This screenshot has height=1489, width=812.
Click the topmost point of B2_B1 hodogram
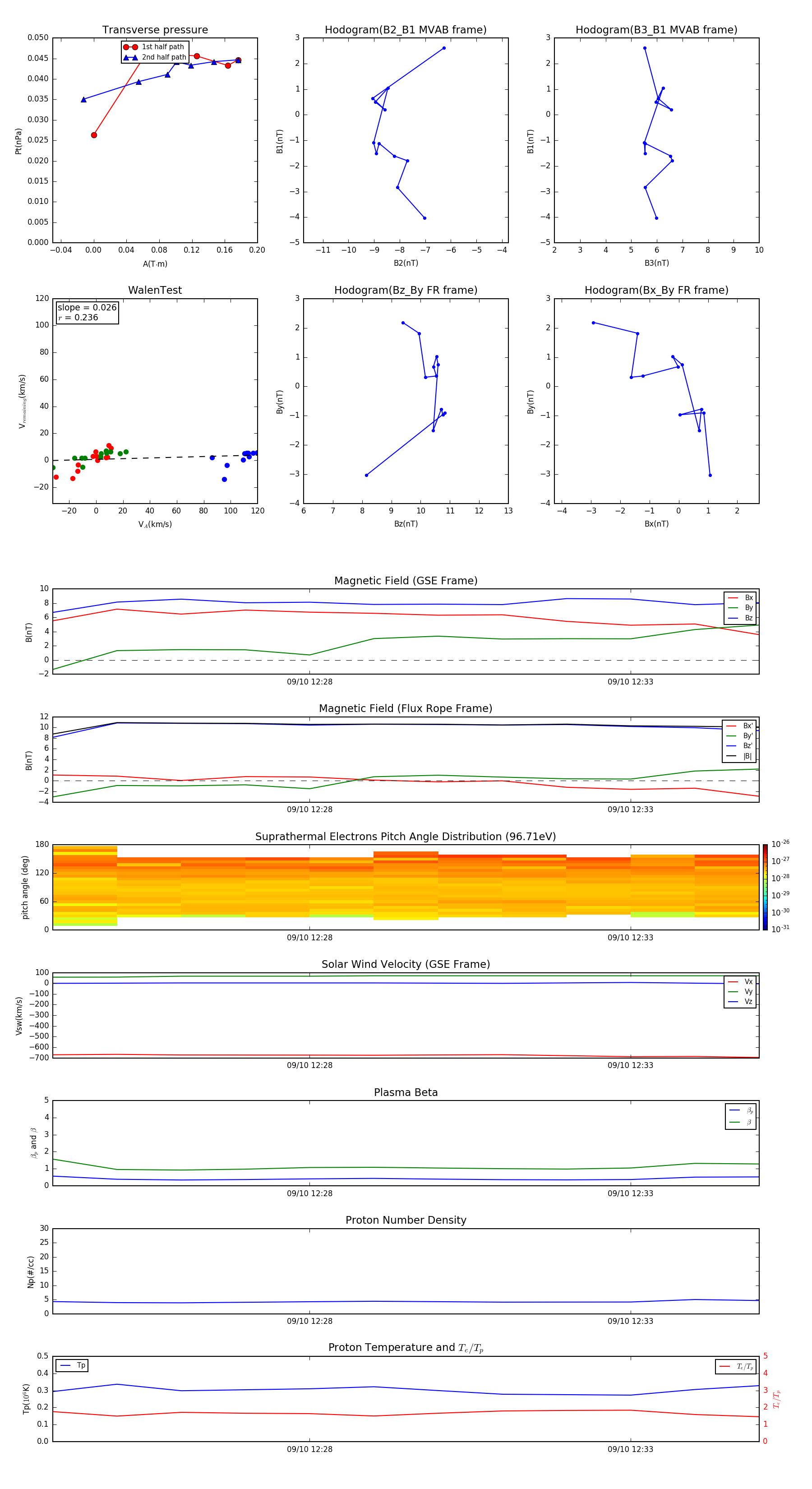444,48
